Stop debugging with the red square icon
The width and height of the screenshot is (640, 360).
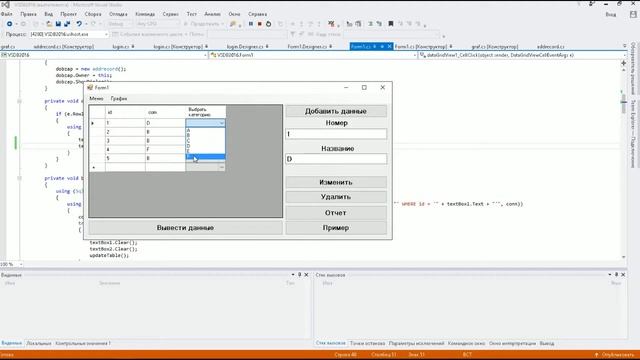click(x=260, y=24)
